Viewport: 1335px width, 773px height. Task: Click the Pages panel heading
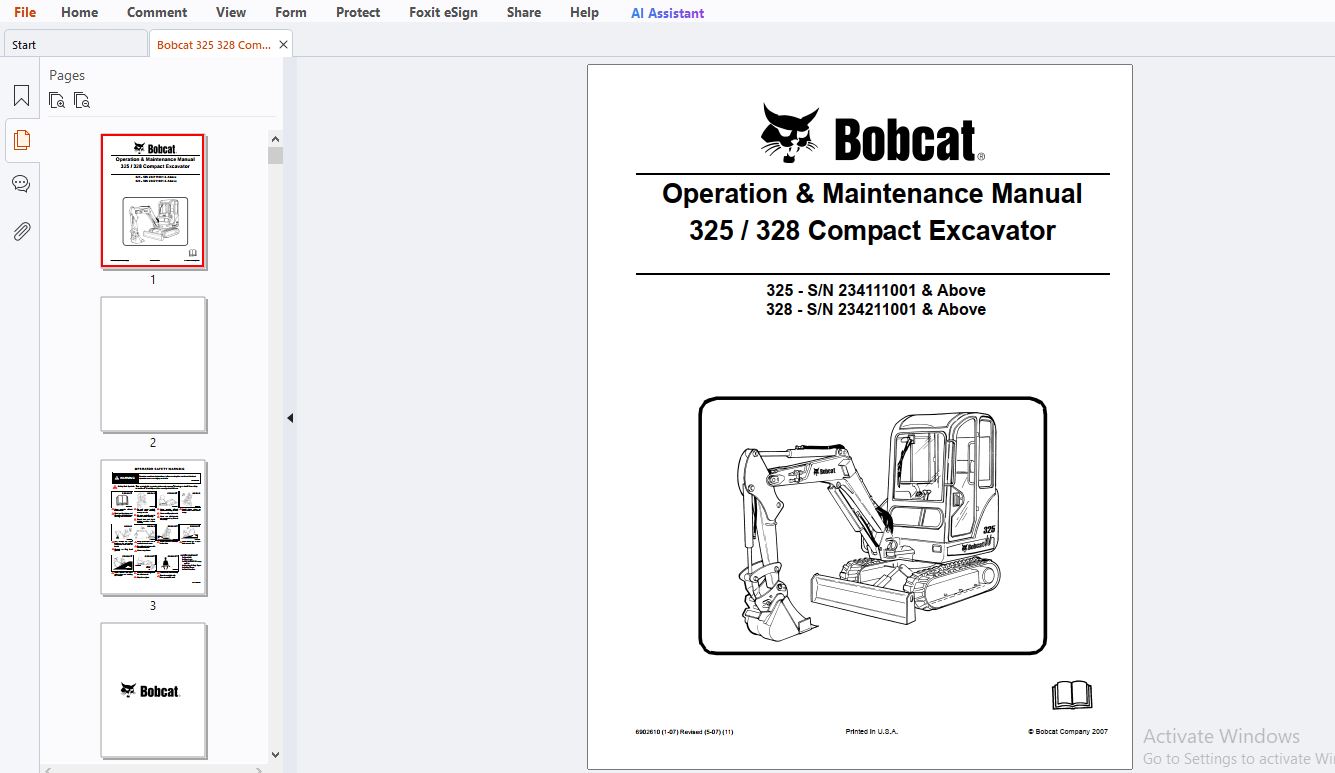[67, 75]
